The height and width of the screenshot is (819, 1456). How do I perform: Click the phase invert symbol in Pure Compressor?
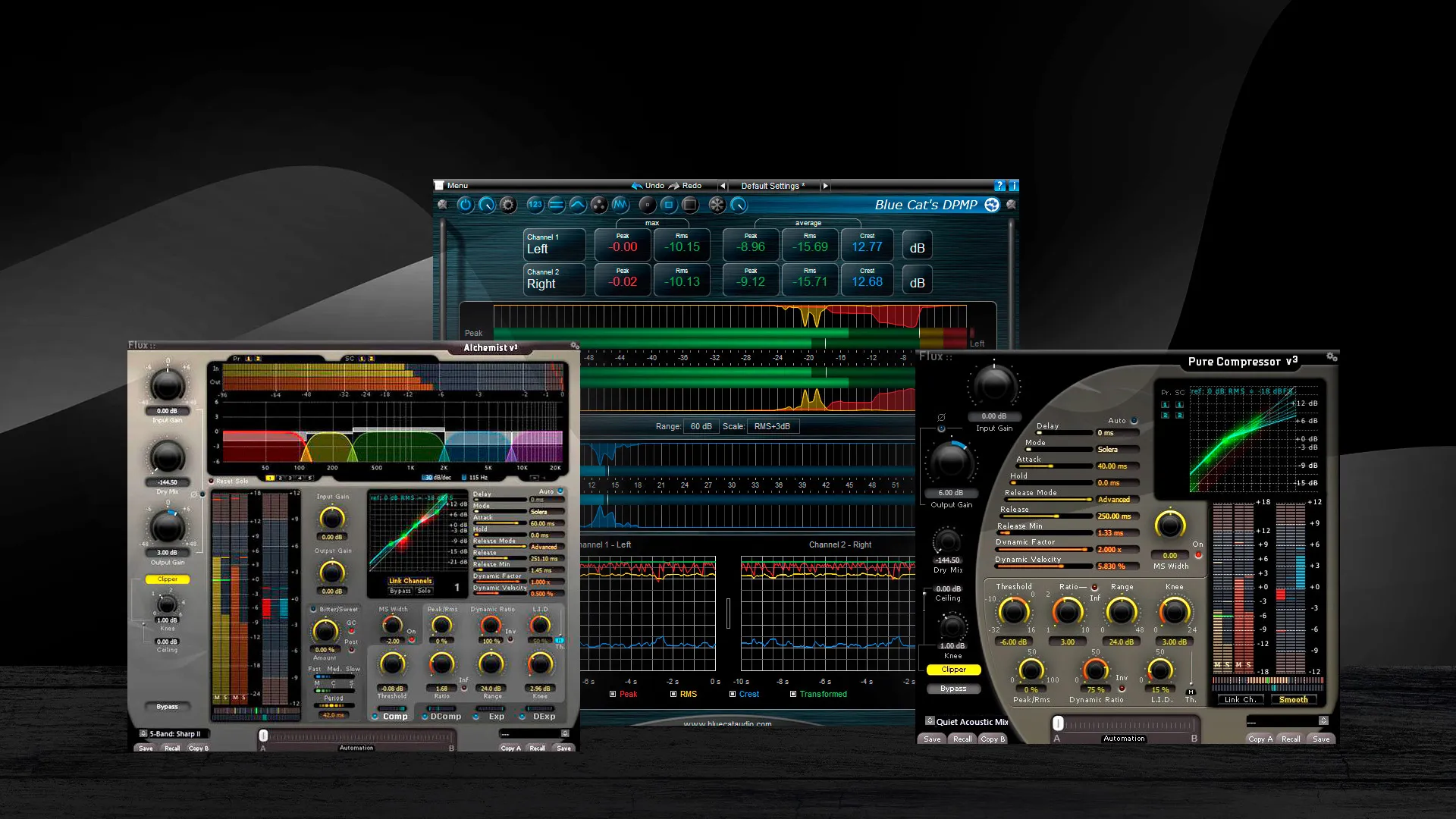pos(941,418)
